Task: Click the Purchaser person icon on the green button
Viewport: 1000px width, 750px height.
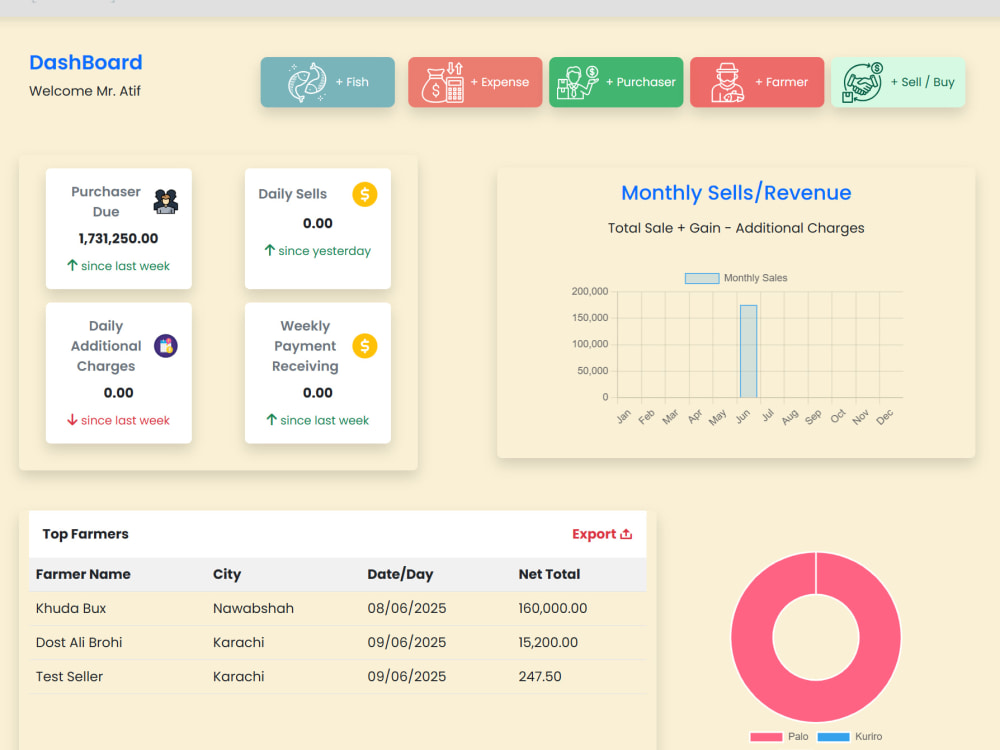Action: (x=578, y=82)
